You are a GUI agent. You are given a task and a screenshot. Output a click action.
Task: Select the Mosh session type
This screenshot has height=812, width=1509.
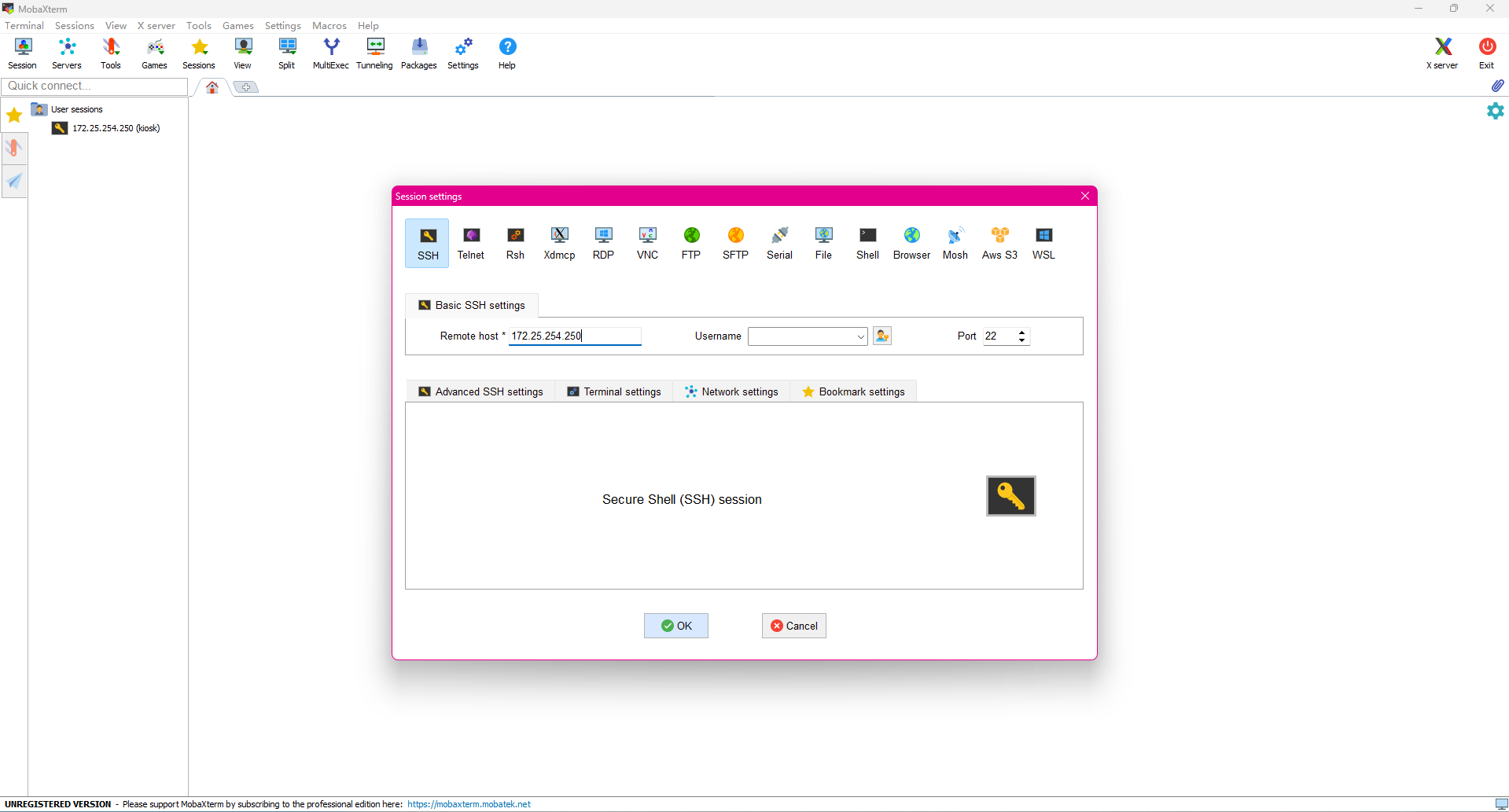pos(955,244)
